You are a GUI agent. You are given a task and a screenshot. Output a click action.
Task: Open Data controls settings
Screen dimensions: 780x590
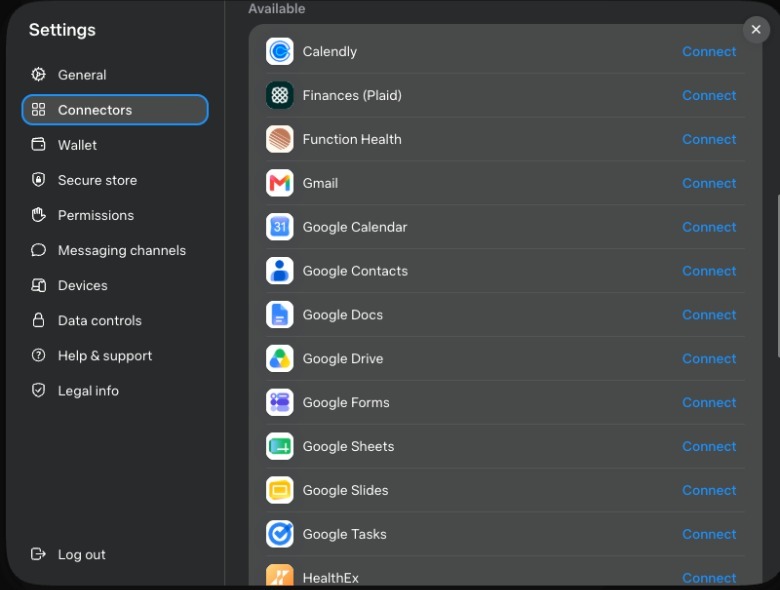(x=115, y=320)
